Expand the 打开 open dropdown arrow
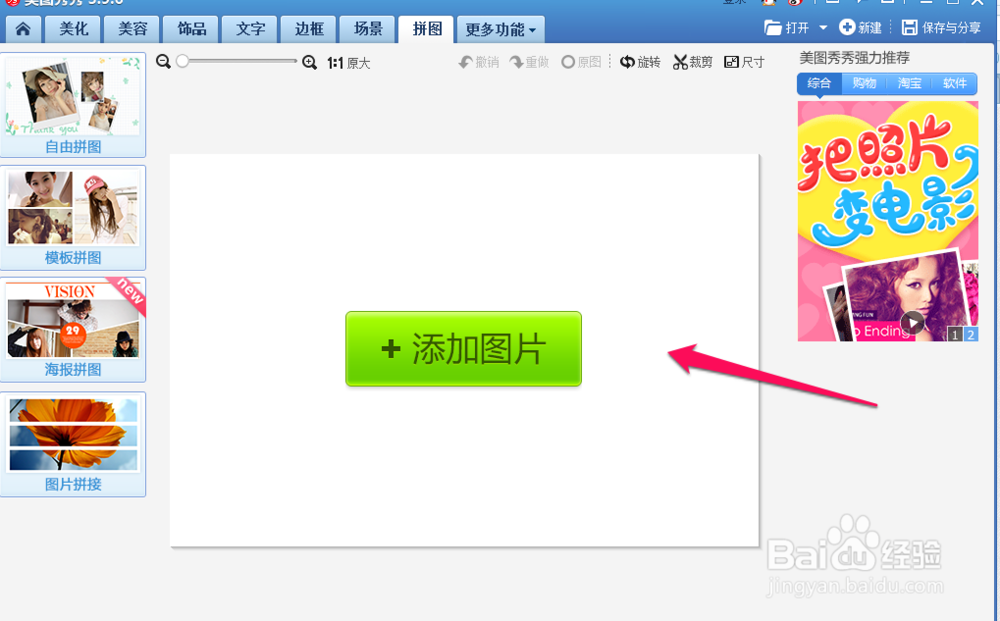This screenshot has height=621, width=1000. [x=821, y=27]
